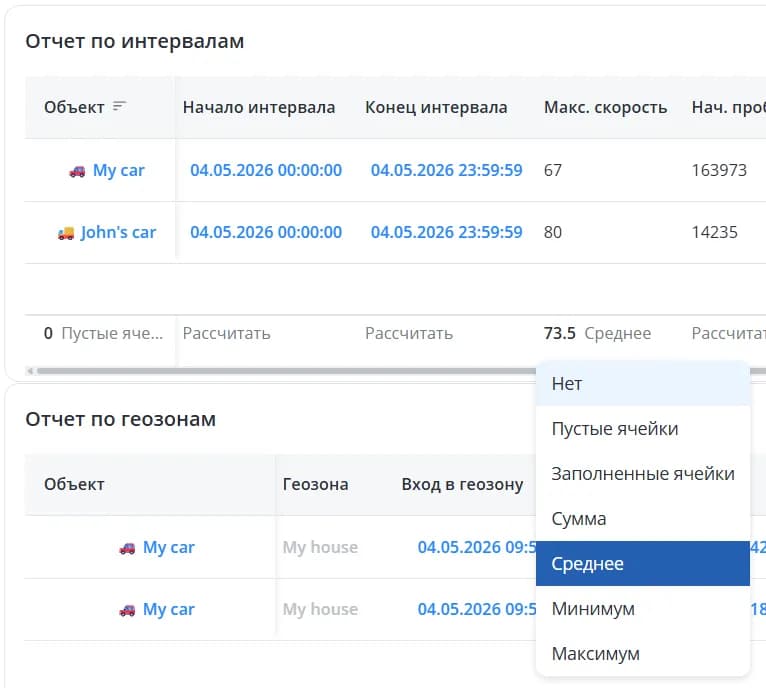Click max speed value 67
Image resolution: width=766 pixels, height=688 pixels.
(x=553, y=170)
